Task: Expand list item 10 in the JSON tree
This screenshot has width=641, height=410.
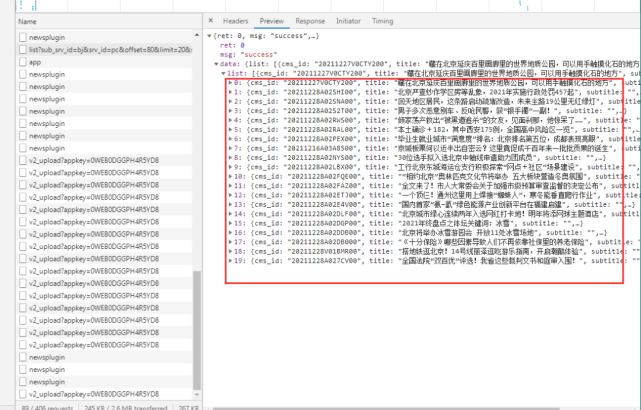Action: coord(231,176)
